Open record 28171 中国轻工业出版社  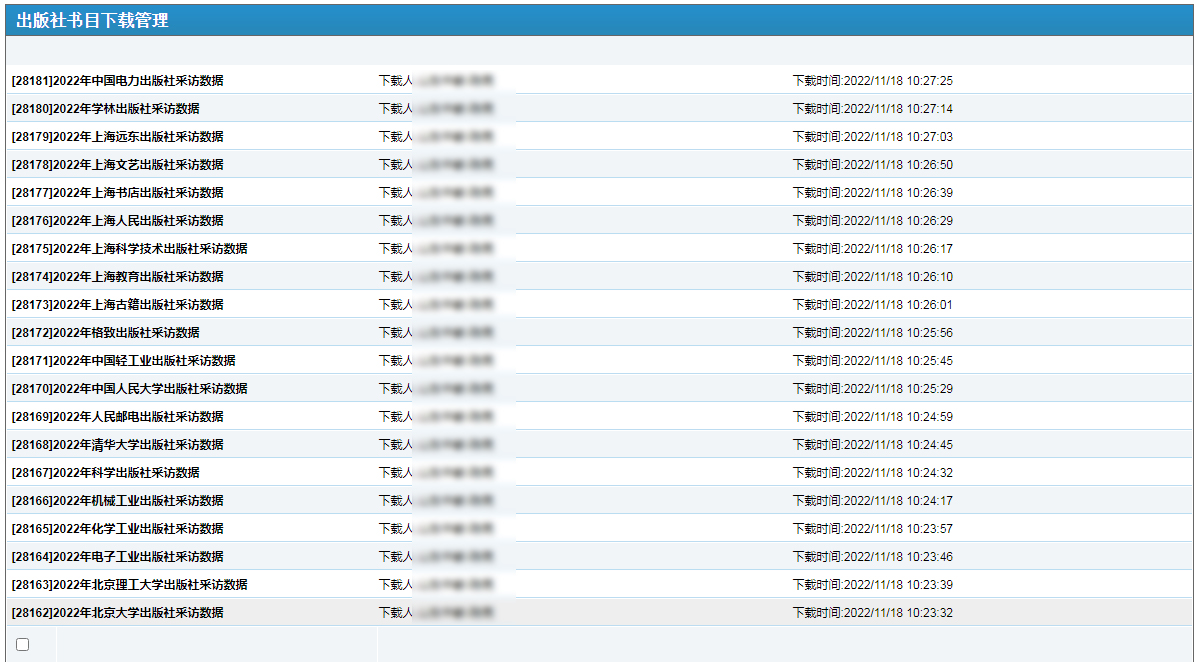[x=123, y=361]
